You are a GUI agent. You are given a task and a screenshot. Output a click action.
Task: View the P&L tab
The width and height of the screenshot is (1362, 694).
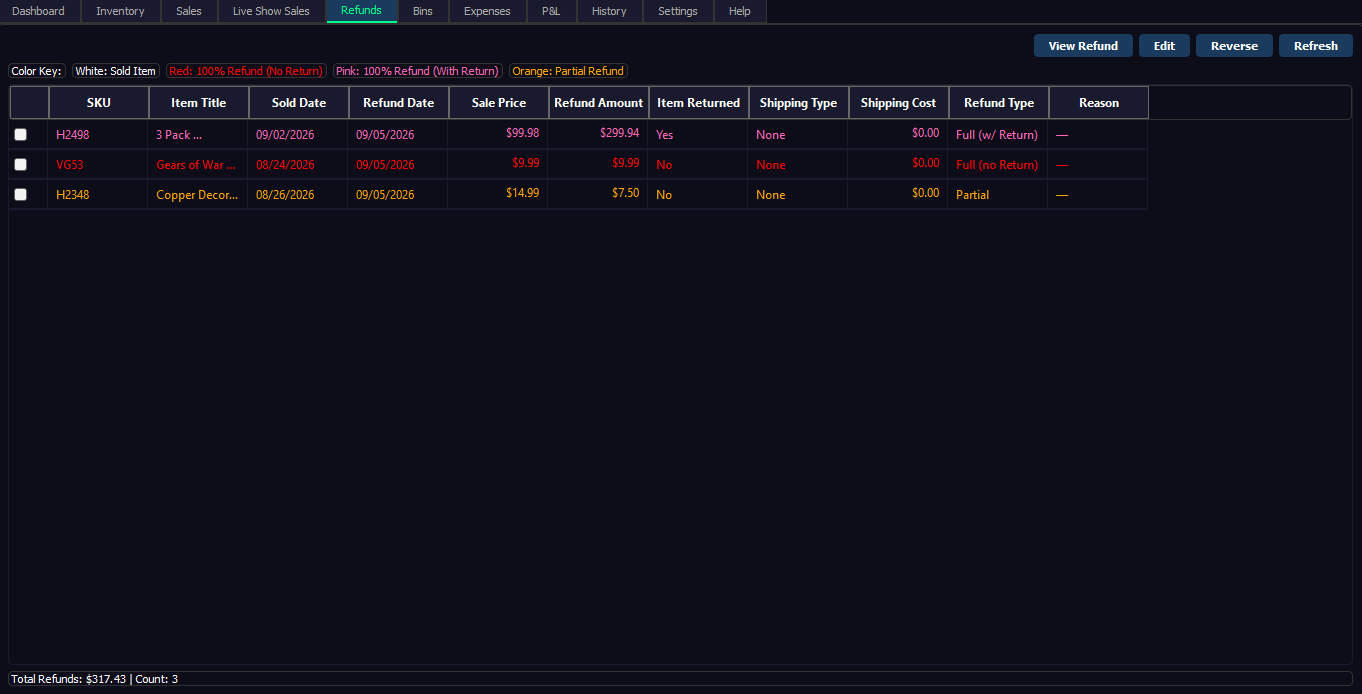551,11
